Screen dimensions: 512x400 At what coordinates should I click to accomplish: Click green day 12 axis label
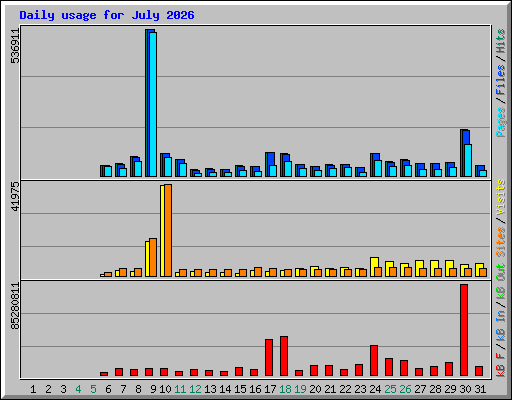click(x=195, y=389)
